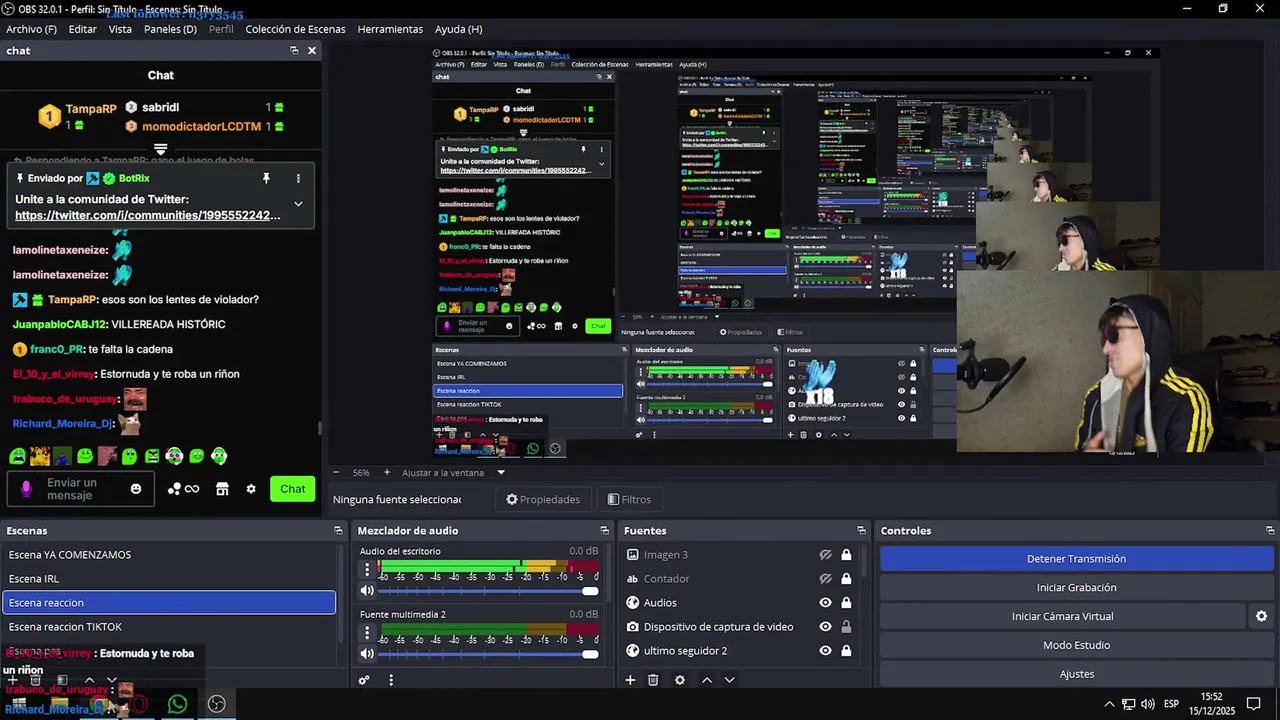Adjust Audio del escritorio volume slider
Screen dimensions: 1280x720
coord(488,591)
